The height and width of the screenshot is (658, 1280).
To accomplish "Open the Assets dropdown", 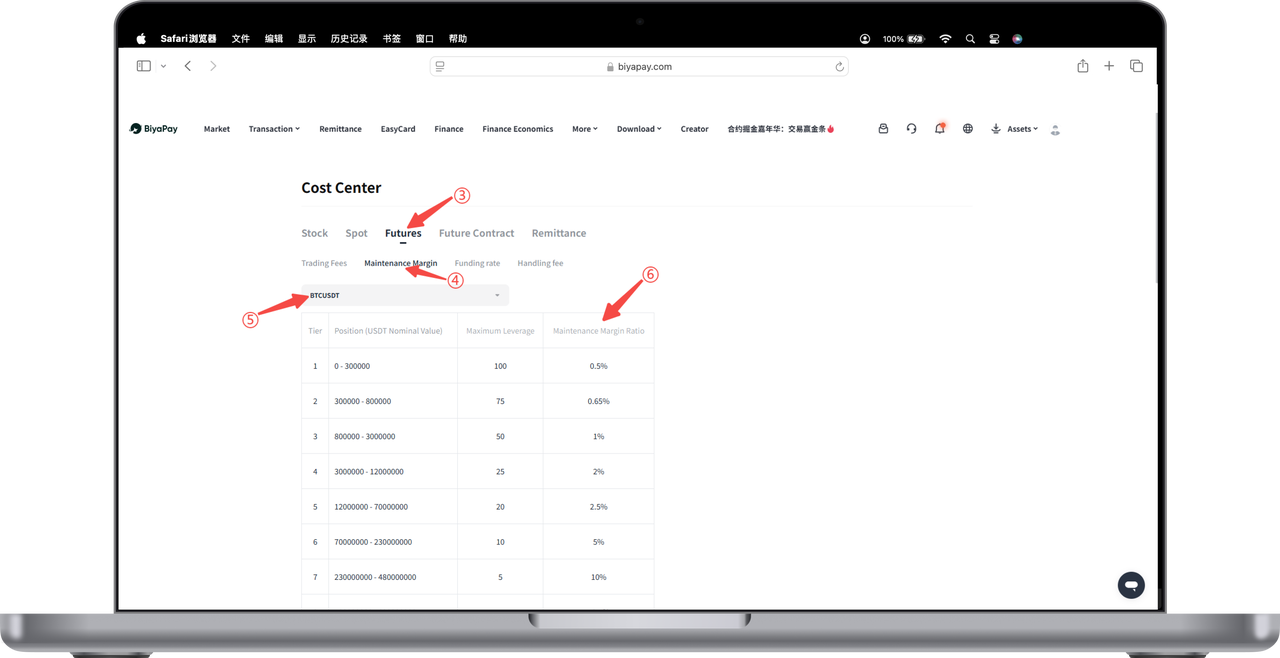I will pos(1014,129).
